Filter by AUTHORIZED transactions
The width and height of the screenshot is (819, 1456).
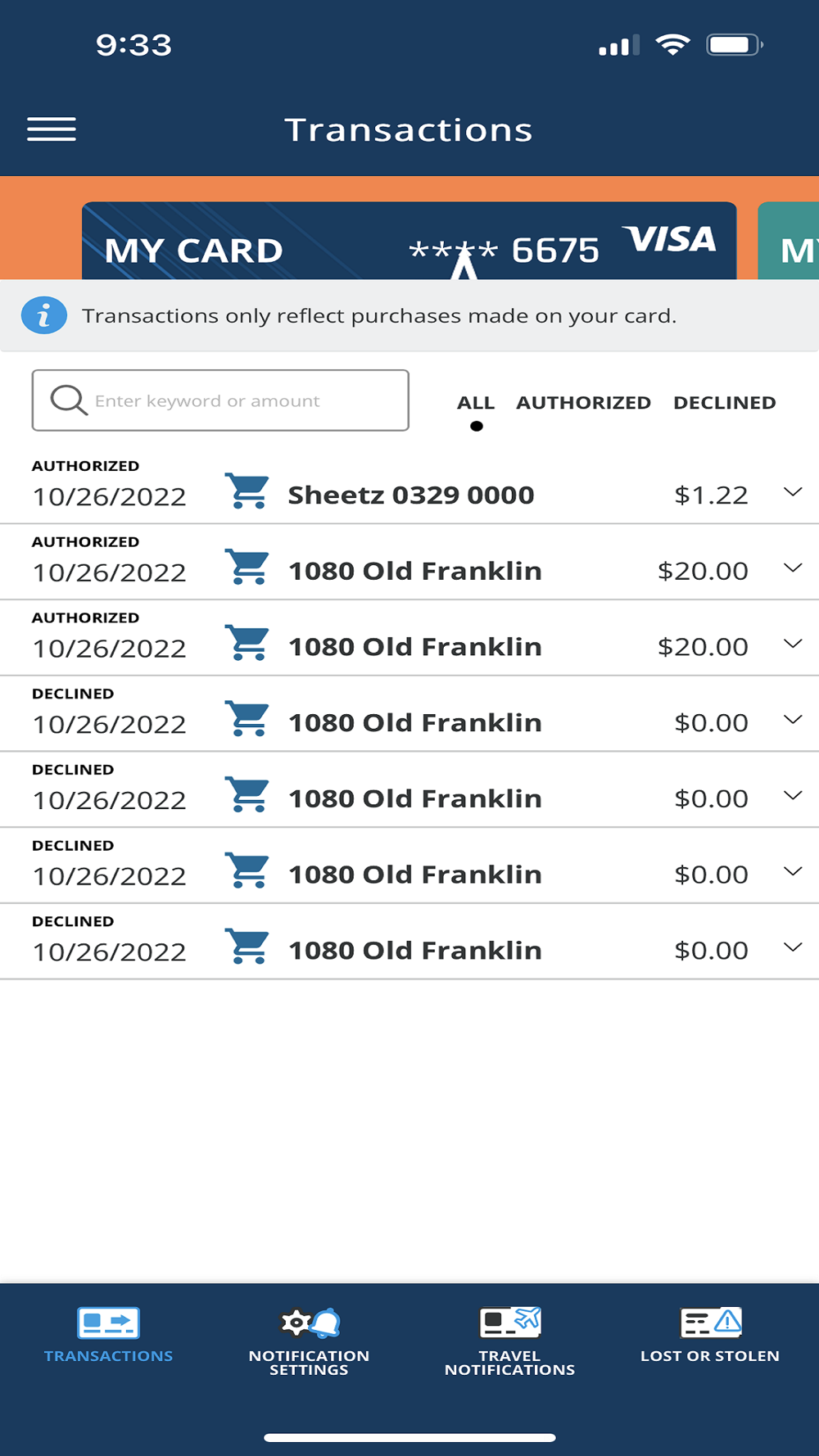583,403
